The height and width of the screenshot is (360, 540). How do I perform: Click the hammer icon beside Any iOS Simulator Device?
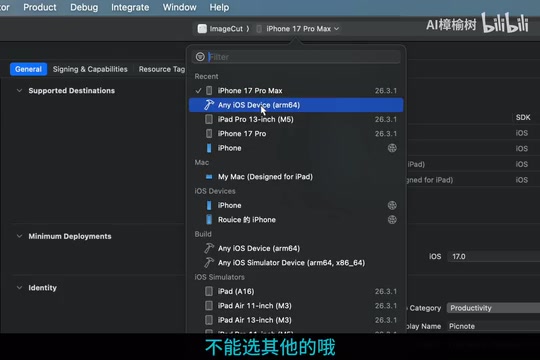tap(209, 263)
